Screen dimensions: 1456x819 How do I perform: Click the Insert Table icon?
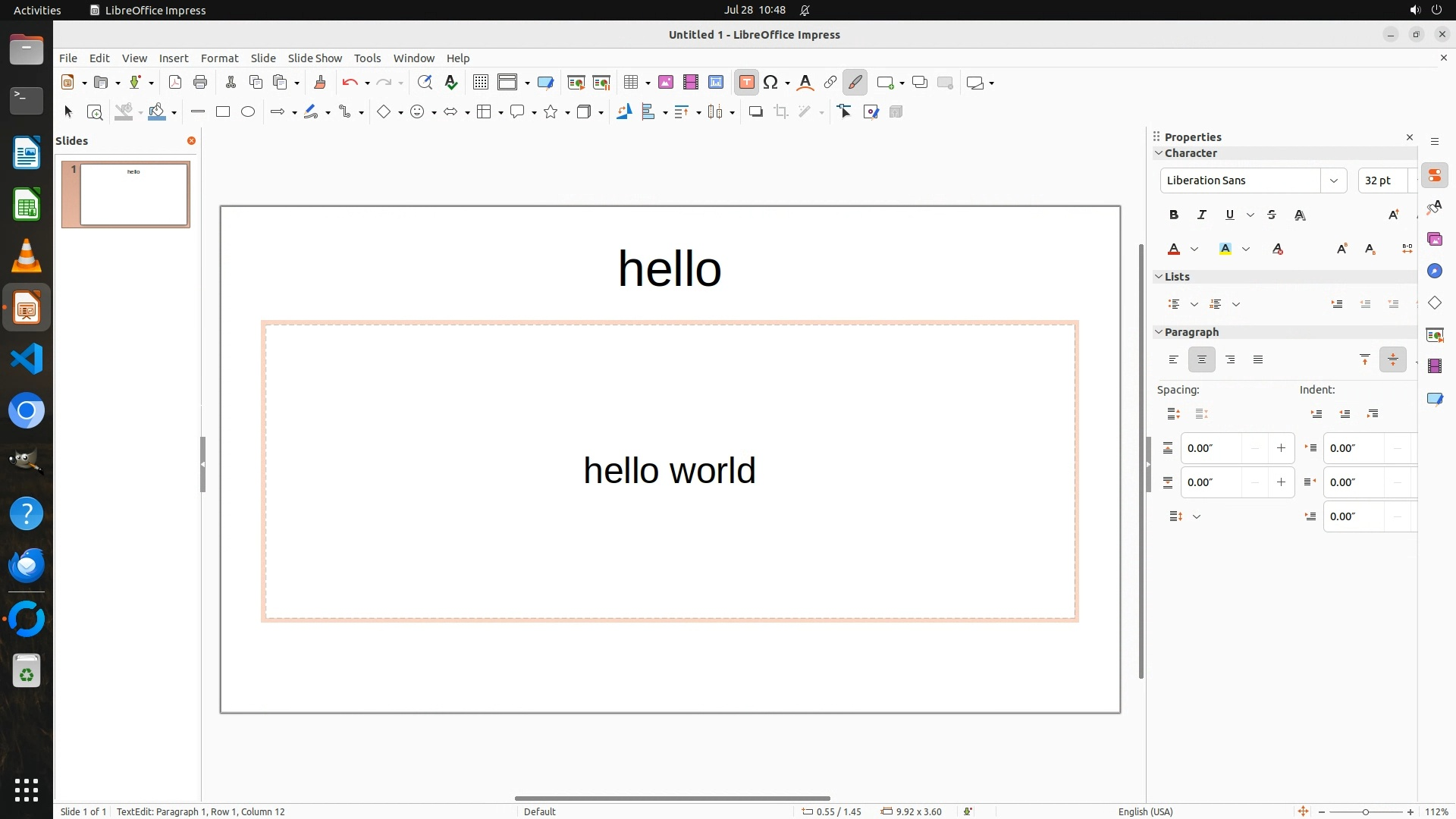pos(630,83)
